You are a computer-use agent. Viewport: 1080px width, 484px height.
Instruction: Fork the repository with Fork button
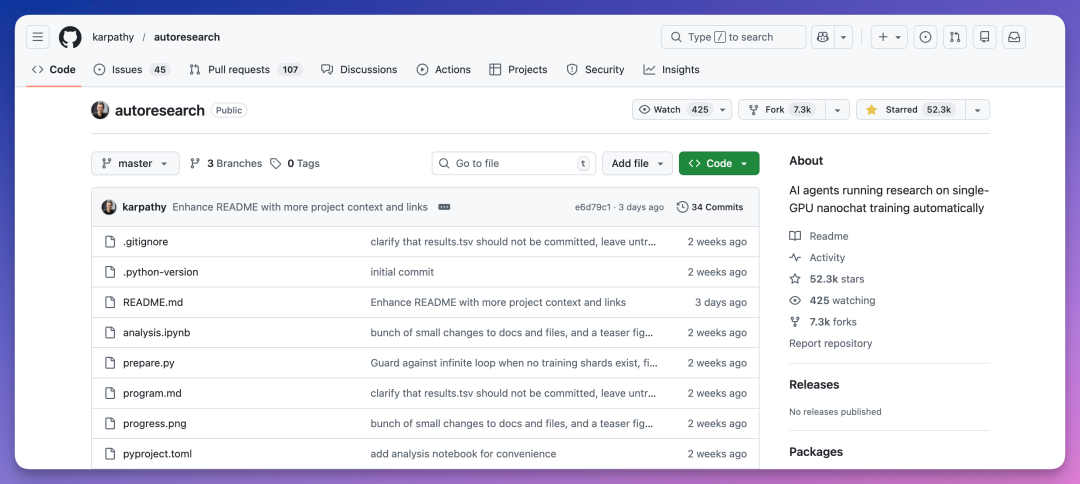782,110
